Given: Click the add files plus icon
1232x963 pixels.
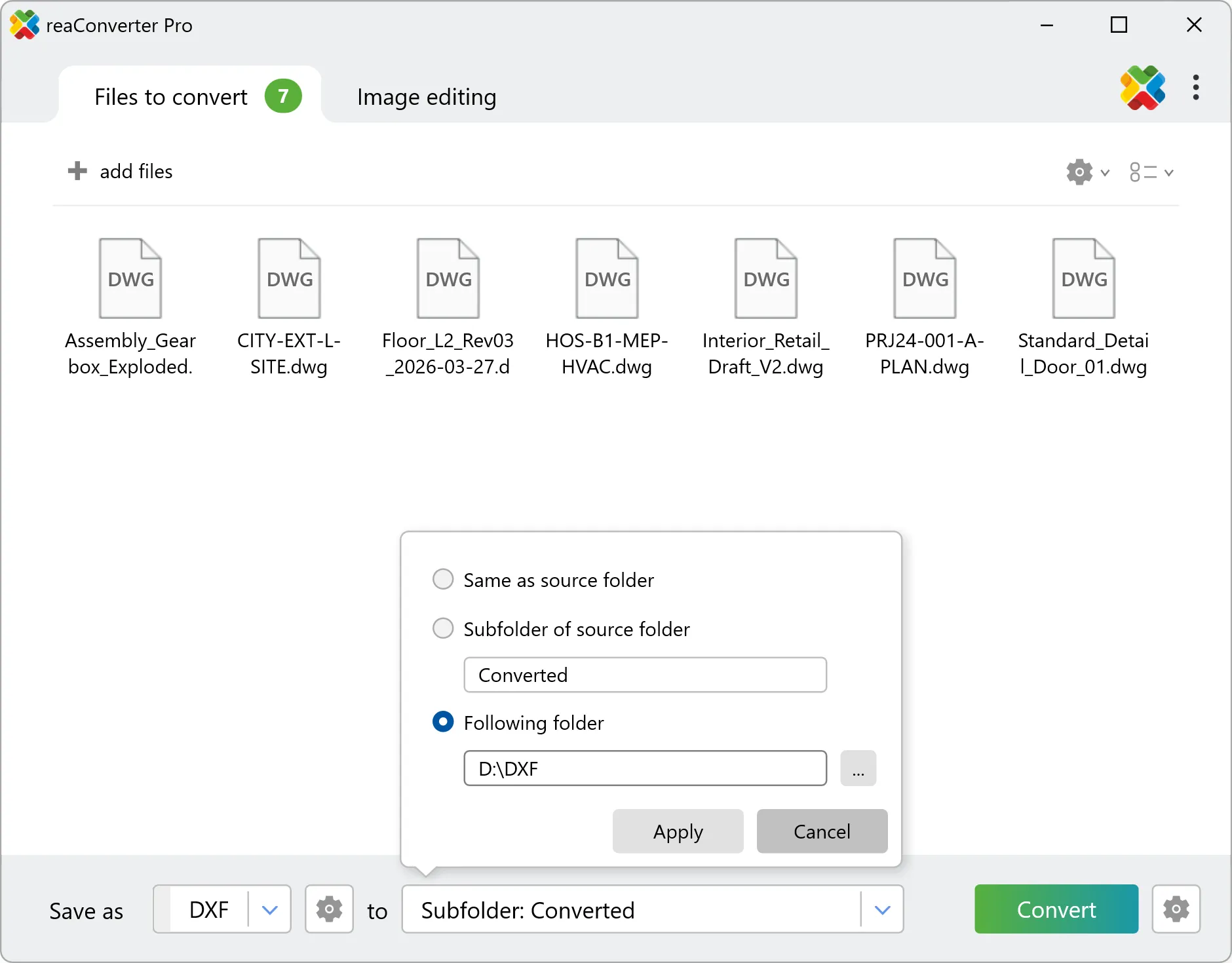Looking at the screenshot, I should 77,171.
